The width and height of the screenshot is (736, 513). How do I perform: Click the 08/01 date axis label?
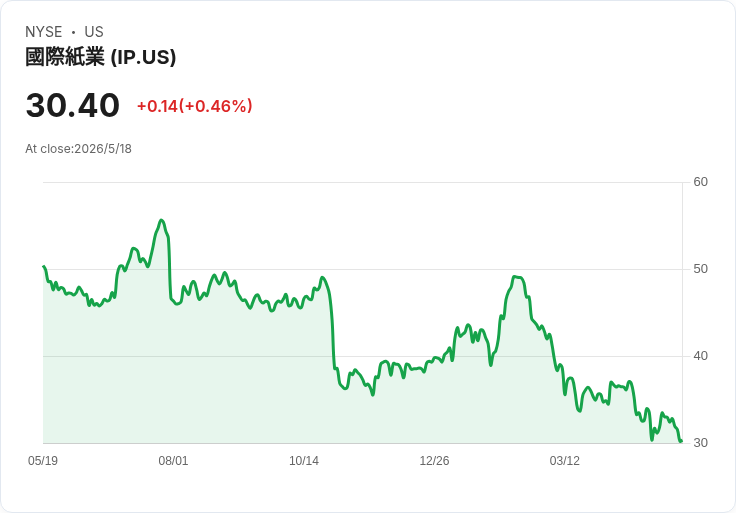click(x=173, y=461)
